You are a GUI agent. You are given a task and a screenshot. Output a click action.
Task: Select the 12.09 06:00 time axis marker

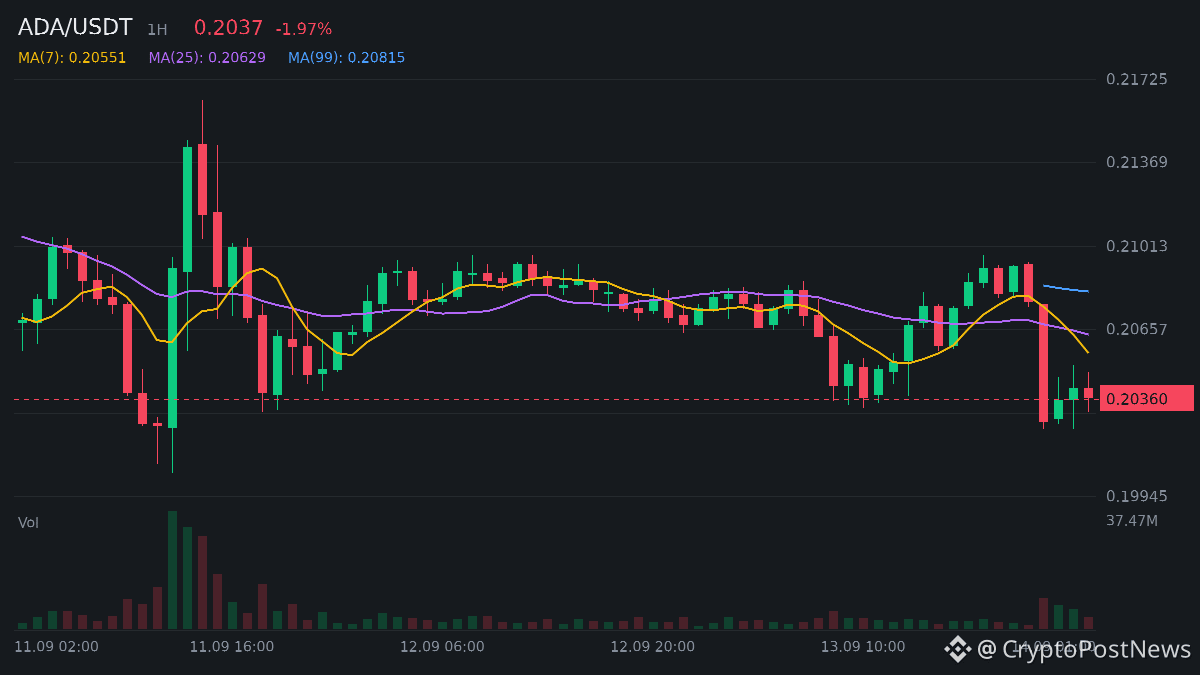coord(442,647)
